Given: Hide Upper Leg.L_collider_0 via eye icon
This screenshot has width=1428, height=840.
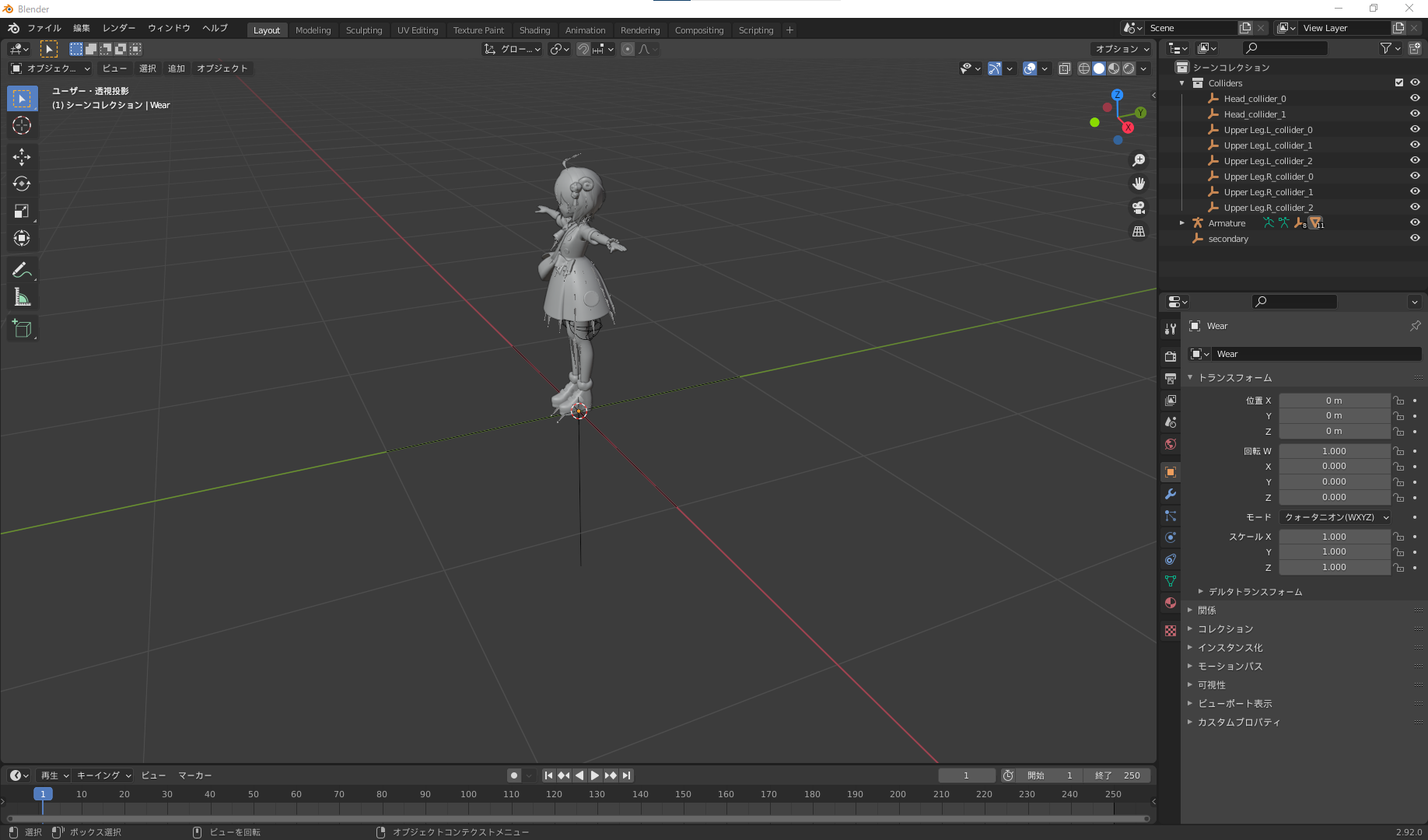Looking at the screenshot, I should click(x=1415, y=130).
